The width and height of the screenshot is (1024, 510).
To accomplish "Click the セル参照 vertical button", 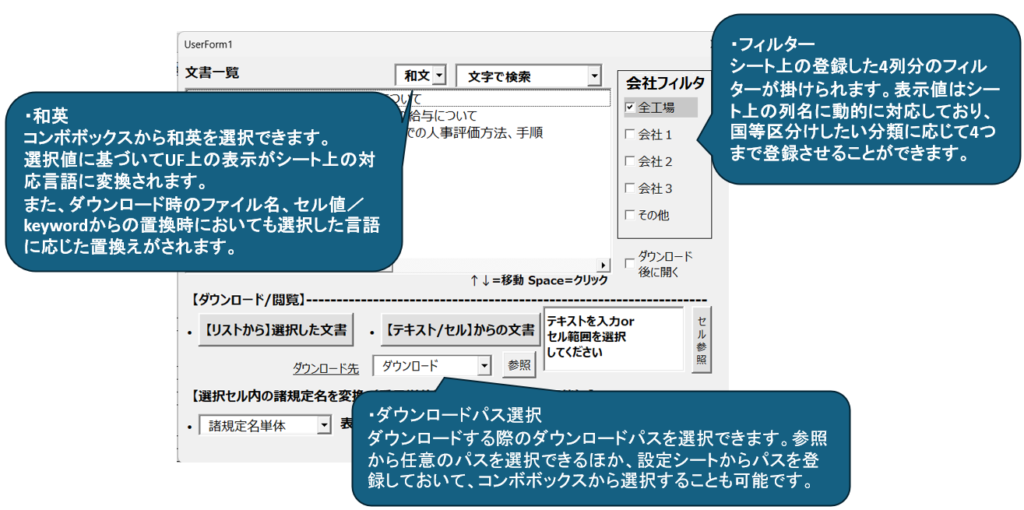I will coord(702,340).
